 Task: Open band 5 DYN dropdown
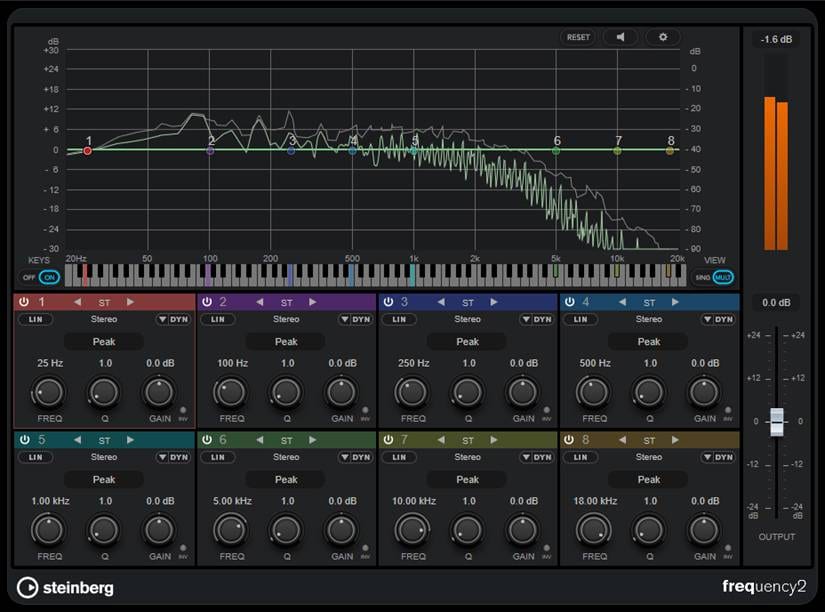(173, 457)
